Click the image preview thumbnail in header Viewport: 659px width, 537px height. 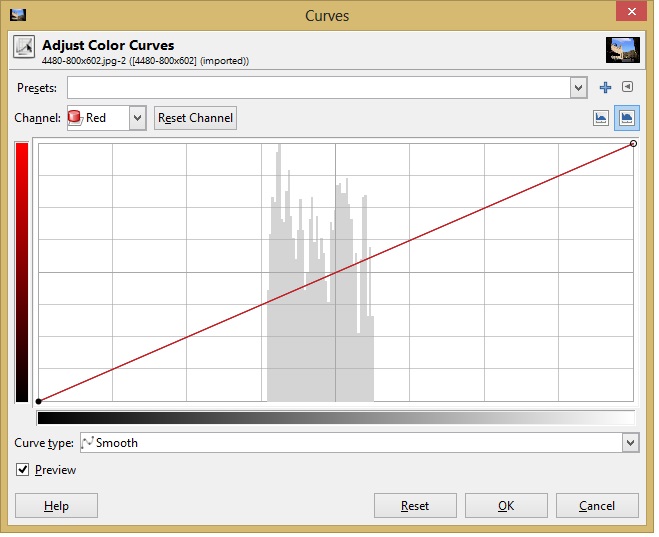point(622,50)
